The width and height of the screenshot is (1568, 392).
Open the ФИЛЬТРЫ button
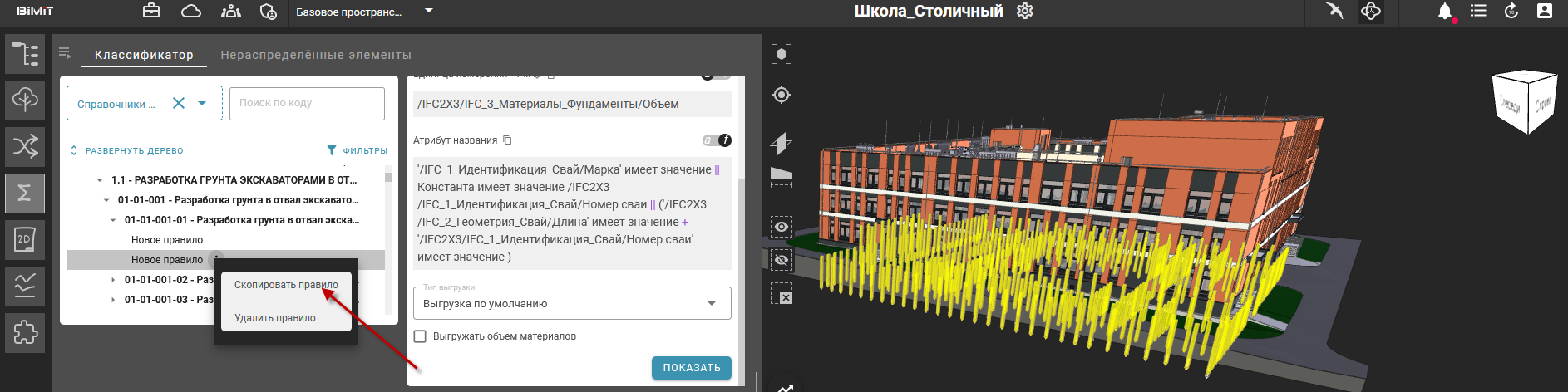pos(357,150)
